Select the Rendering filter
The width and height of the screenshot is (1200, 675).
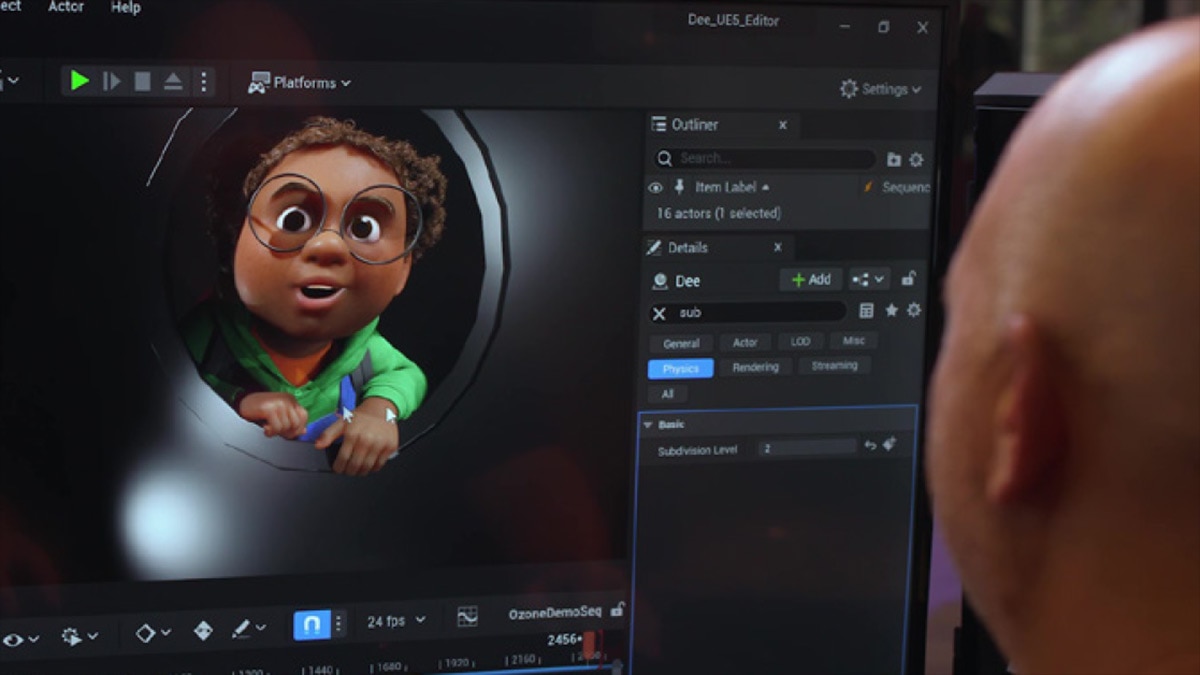tap(755, 367)
